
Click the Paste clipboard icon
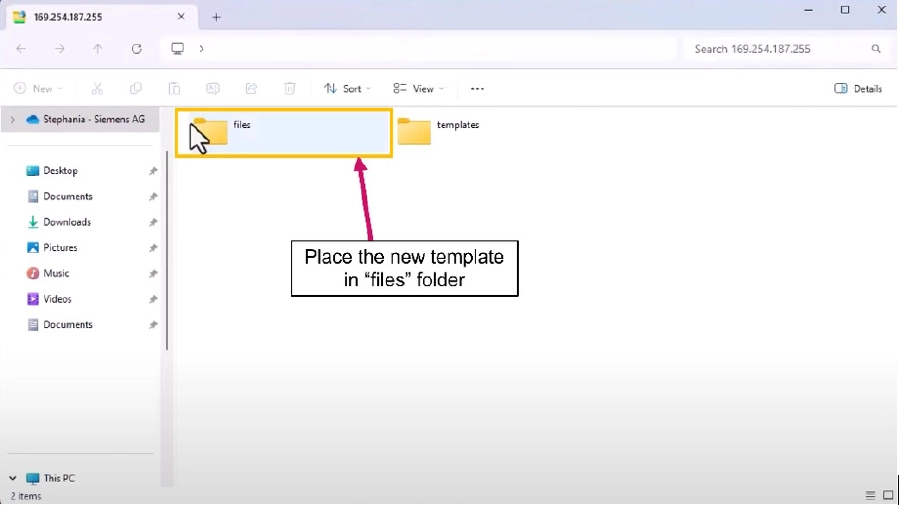point(174,89)
